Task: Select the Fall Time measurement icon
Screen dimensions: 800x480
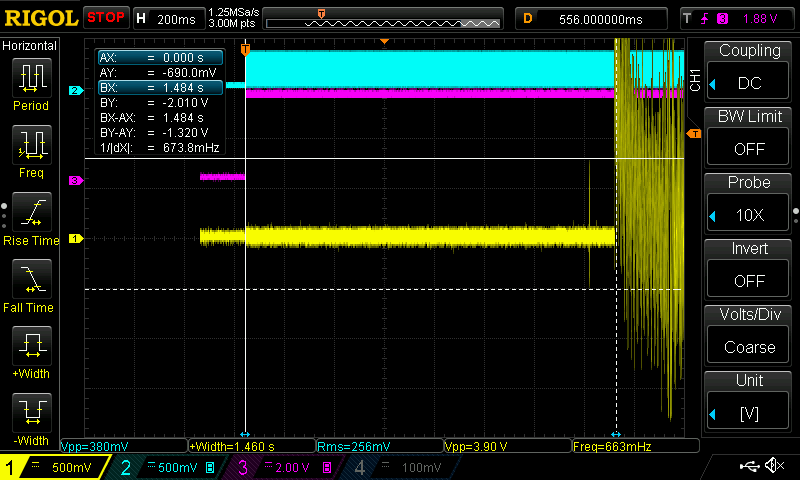Action: (32, 279)
